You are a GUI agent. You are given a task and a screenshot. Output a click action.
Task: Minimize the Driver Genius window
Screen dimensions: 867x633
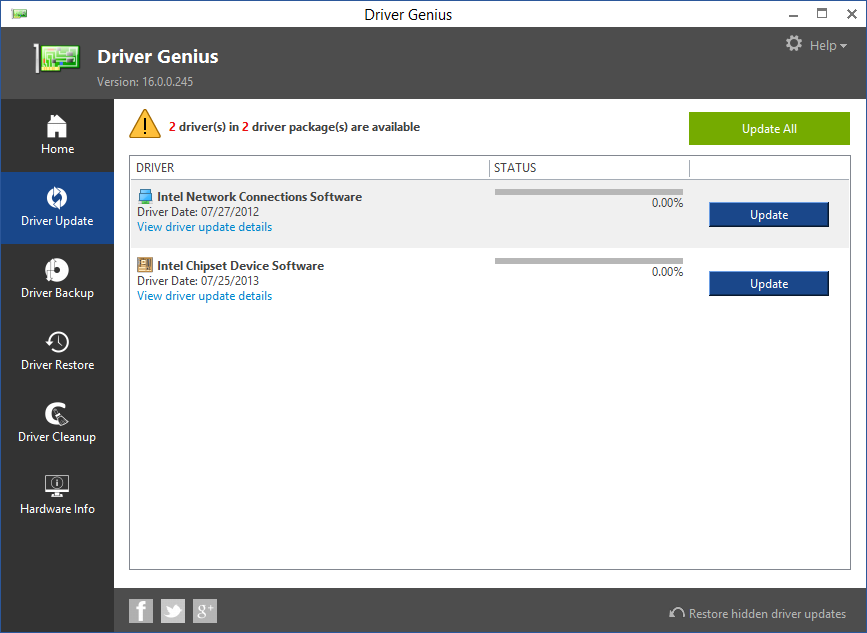point(793,14)
